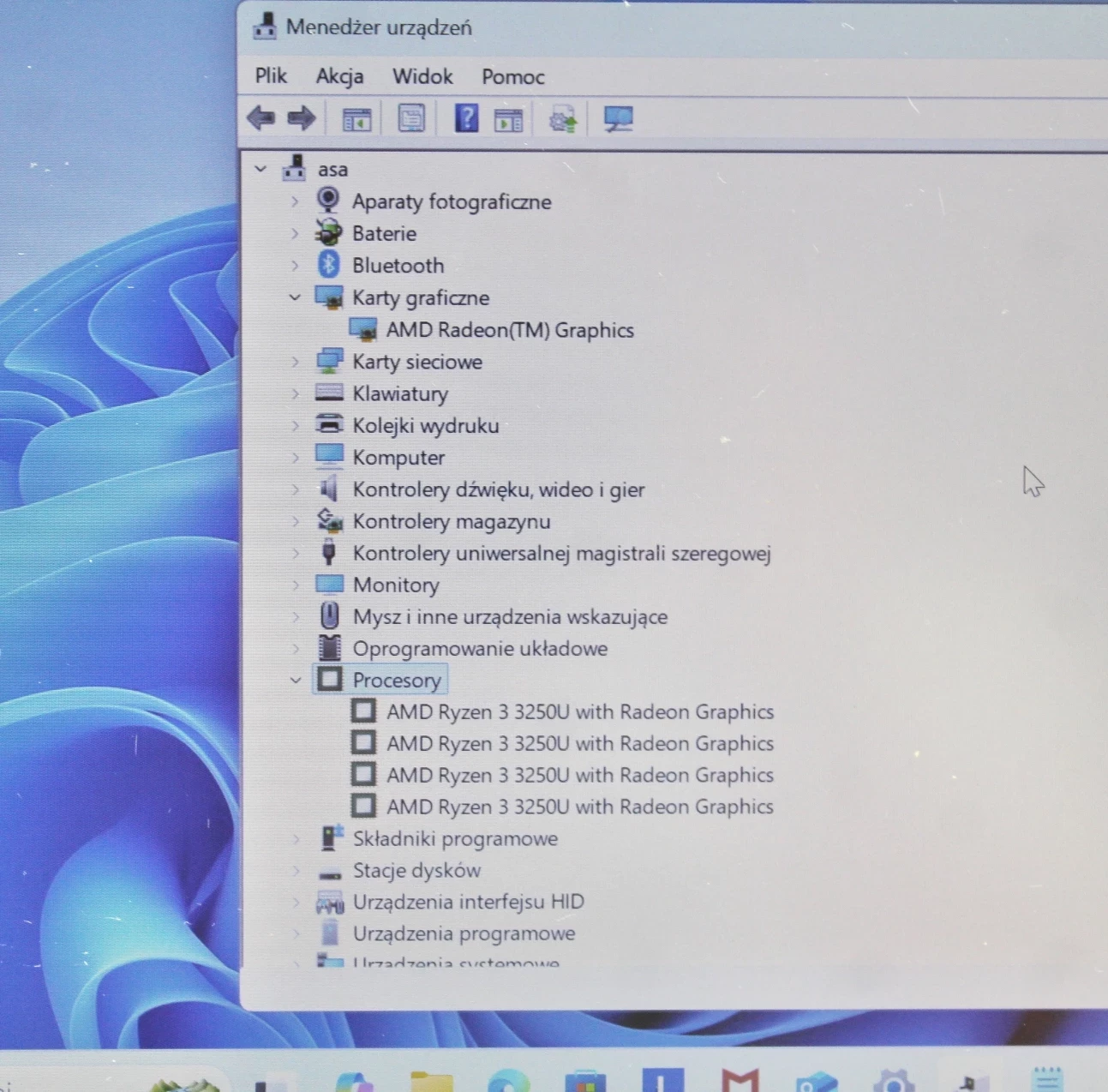Open the Akcja menu
The height and width of the screenshot is (1092, 1108).
pyautogui.click(x=339, y=76)
